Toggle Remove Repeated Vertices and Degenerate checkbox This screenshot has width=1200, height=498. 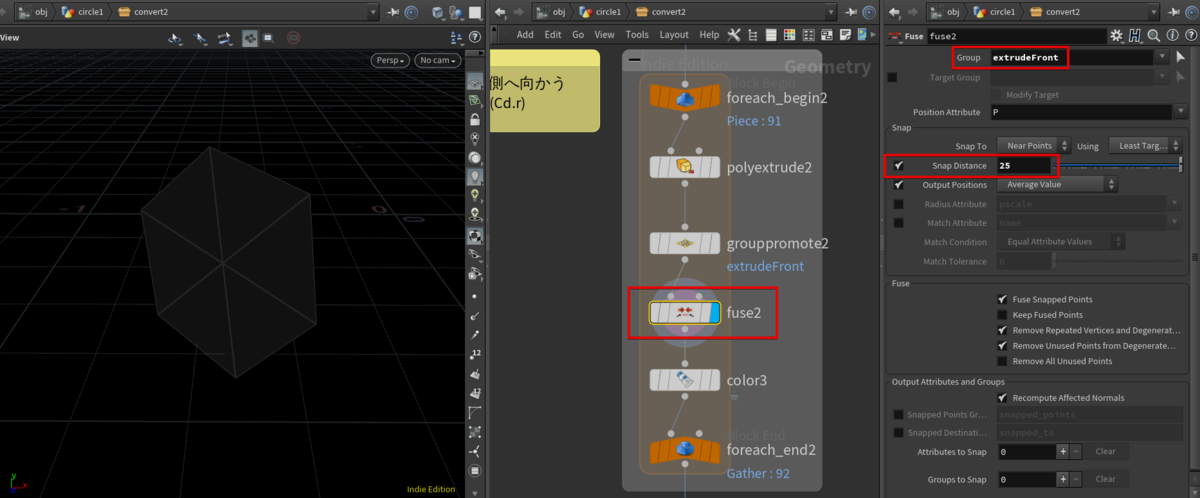coord(1002,330)
